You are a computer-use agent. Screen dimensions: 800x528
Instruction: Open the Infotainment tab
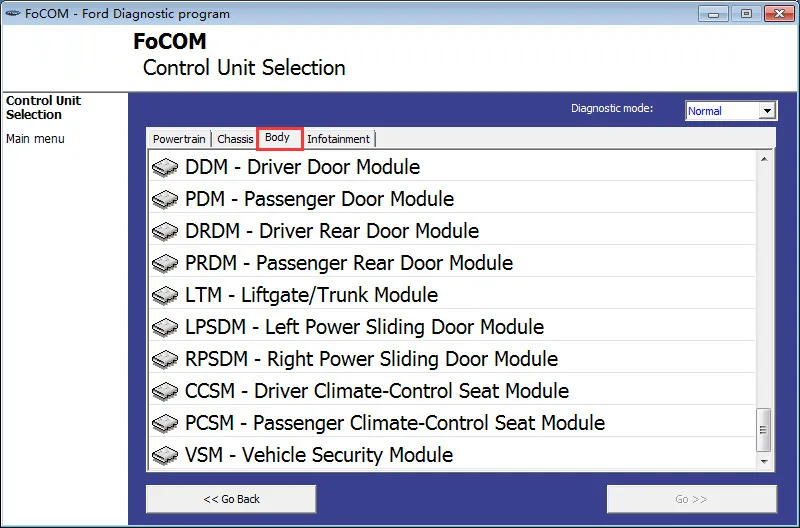click(338, 139)
